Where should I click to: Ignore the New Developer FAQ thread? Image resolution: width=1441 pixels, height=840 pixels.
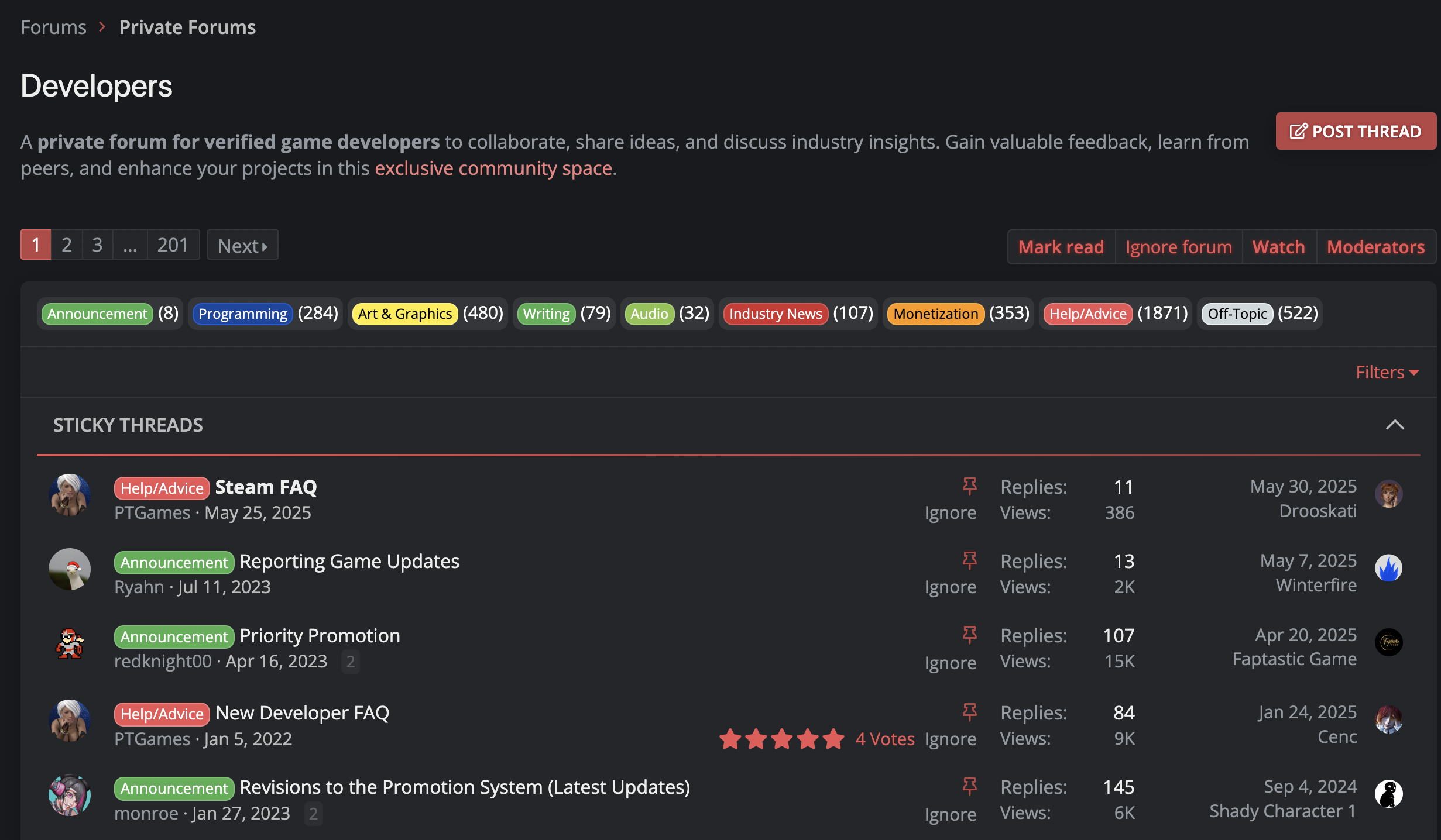tap(951, 739)
